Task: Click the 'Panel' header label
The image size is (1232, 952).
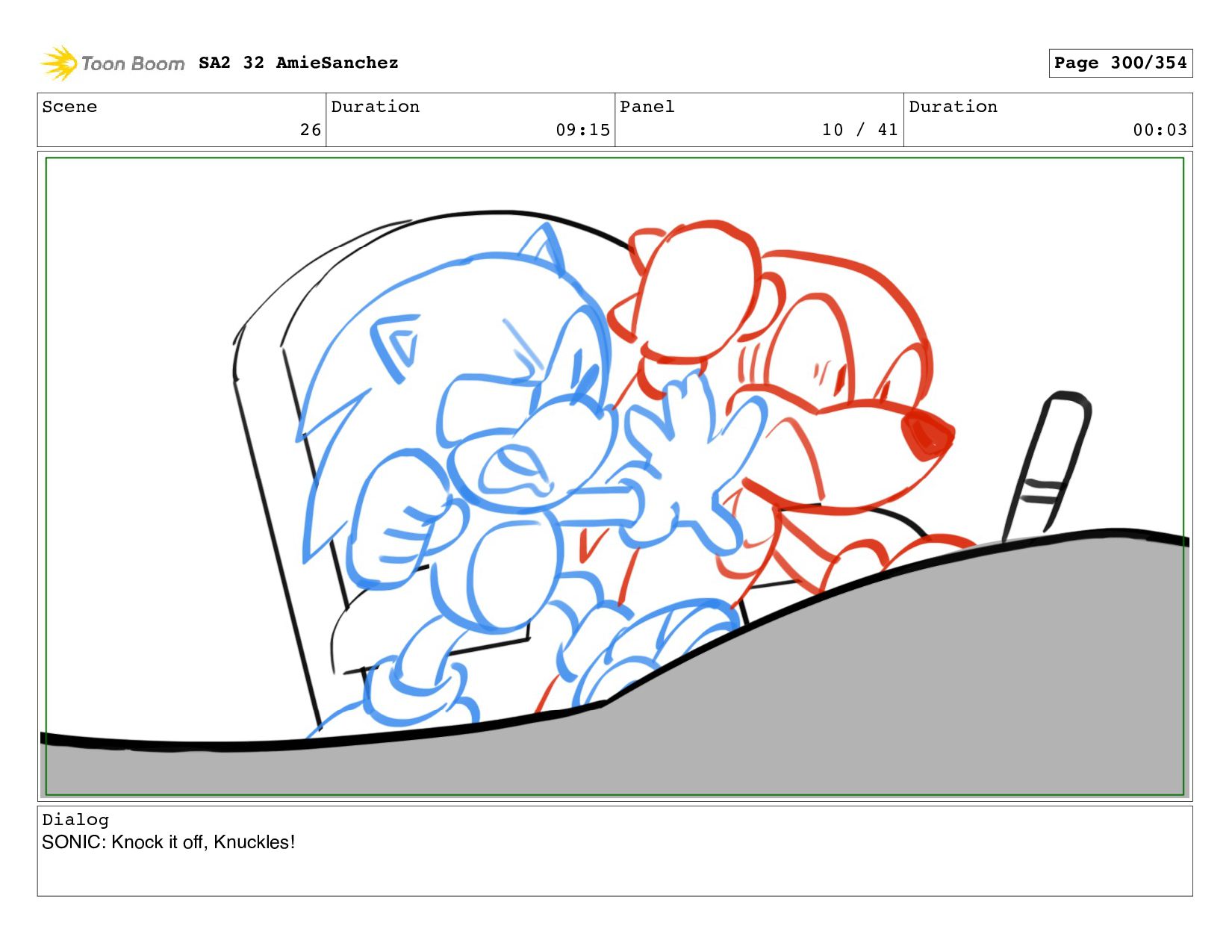Action: (647, 107)
